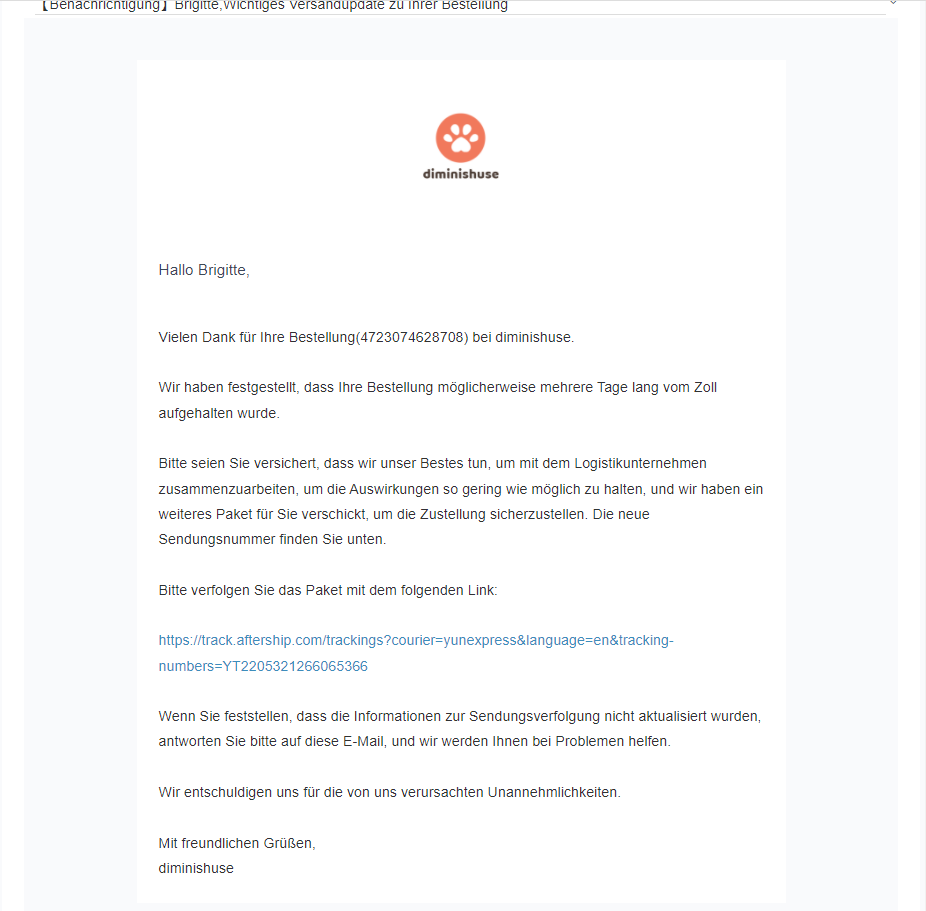
Task: Click the orange paw logo icon
Action: (460, 138)
